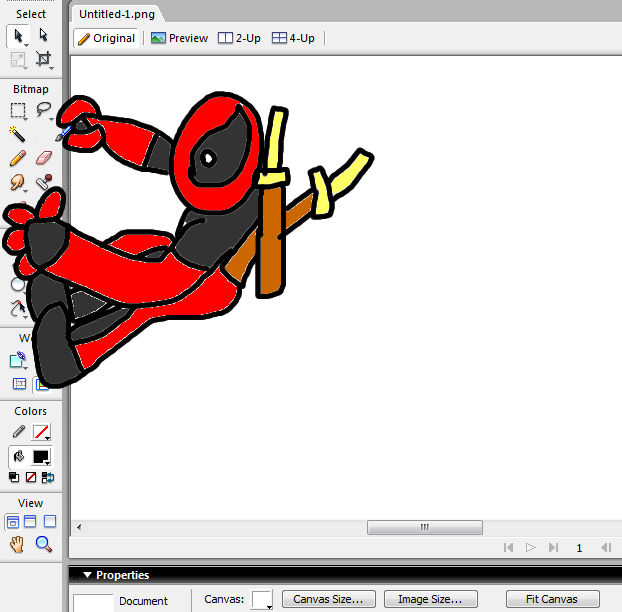The width and height of the screenshot is (622, 612).
Task: Switch to the Original view tab
Action: tap(106, 38)
